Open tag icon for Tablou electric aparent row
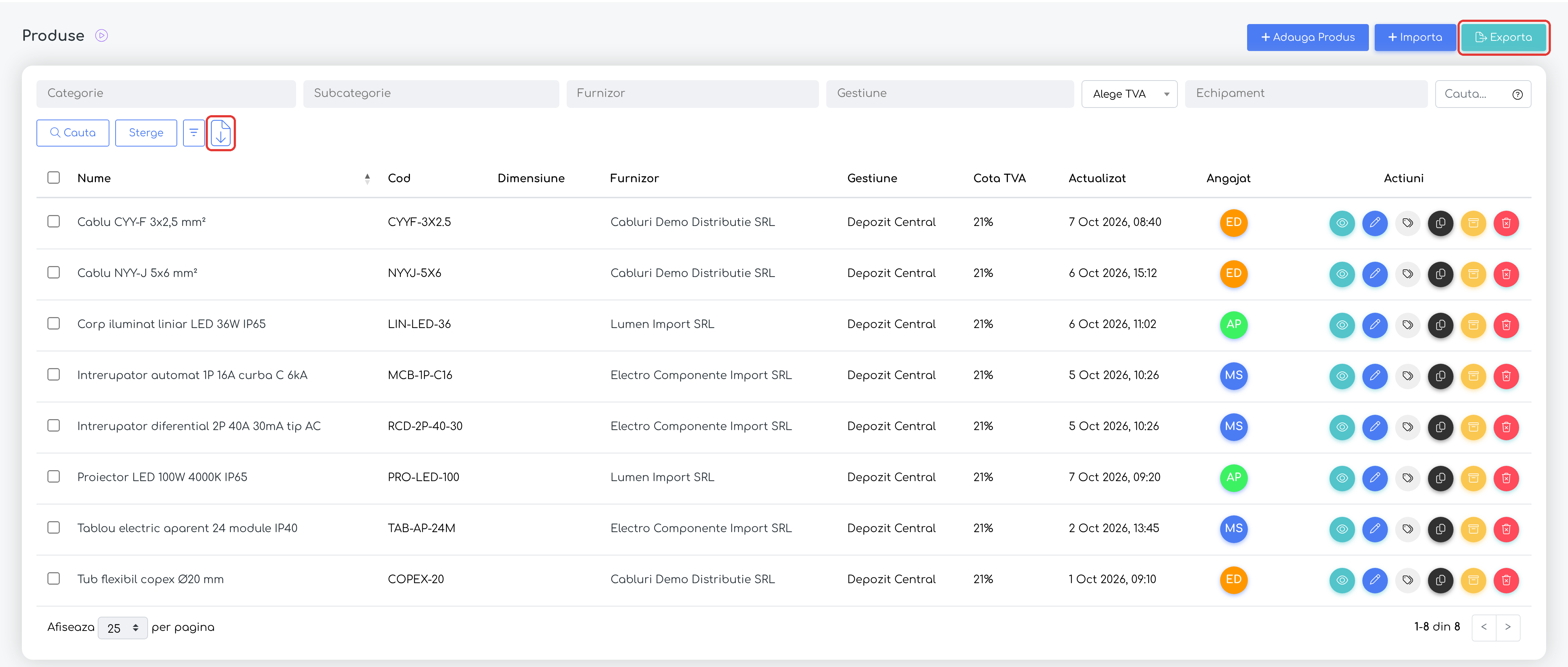 (1407, 530)
